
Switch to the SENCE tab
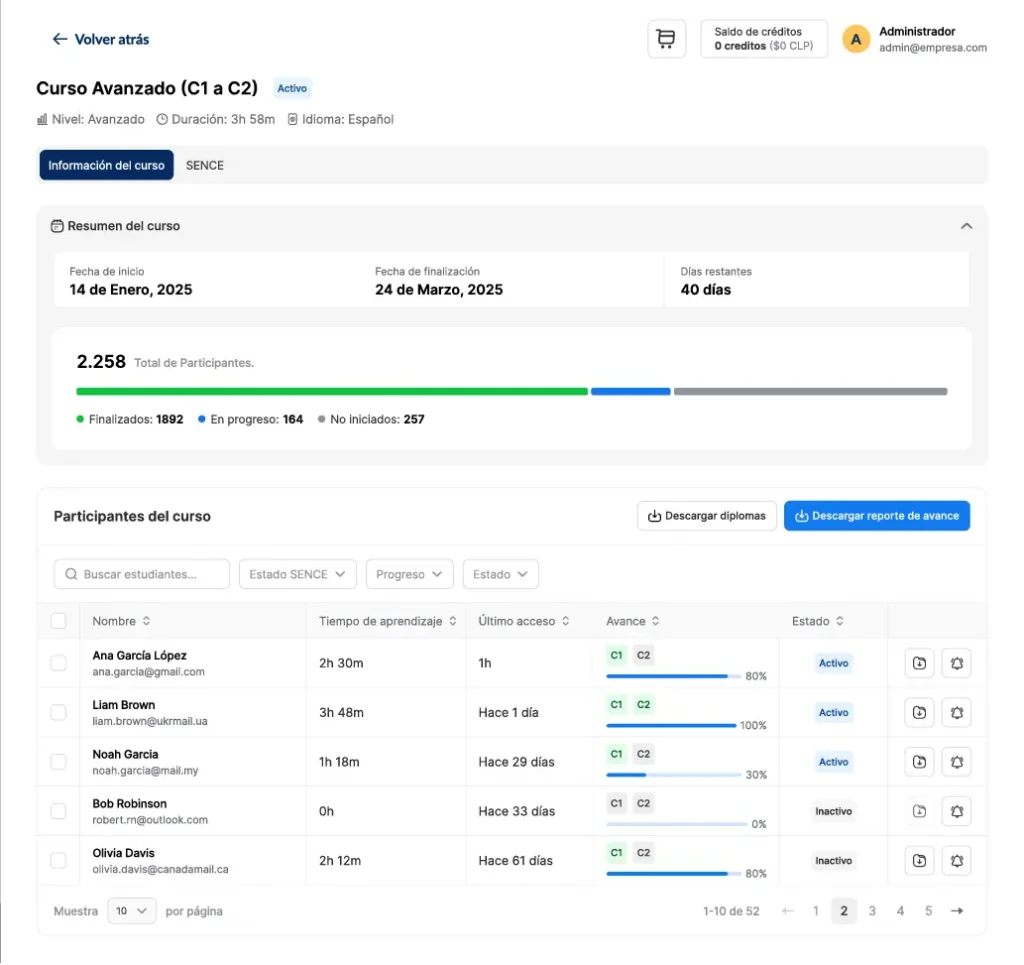(204, 165)
